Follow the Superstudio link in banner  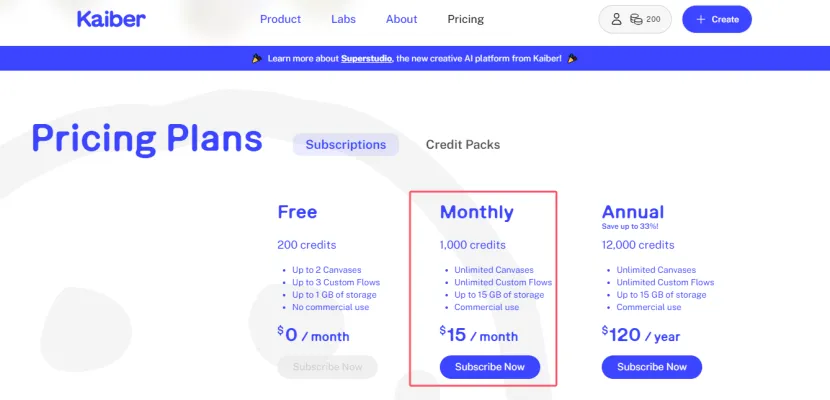tap(365, 59)
